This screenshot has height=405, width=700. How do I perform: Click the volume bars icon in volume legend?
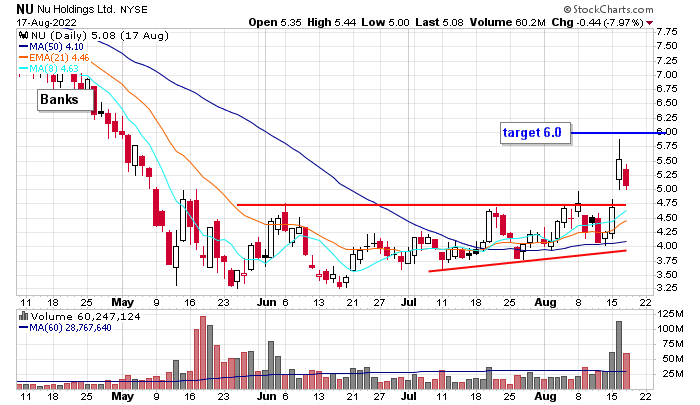click(24, 317)
